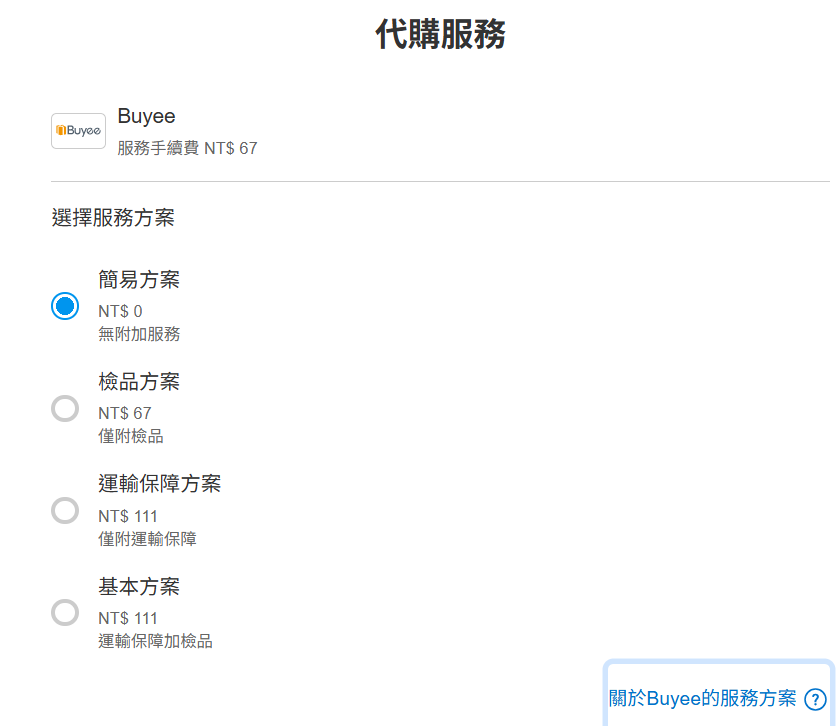The height and width of the screenshot is (726, 840).
Task: Click the 運輸保障加檢品 description
Action: click(x=155, y=641)
